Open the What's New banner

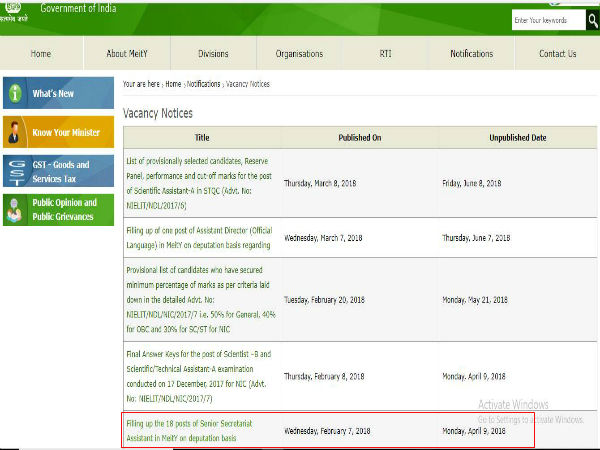(59, 93)
